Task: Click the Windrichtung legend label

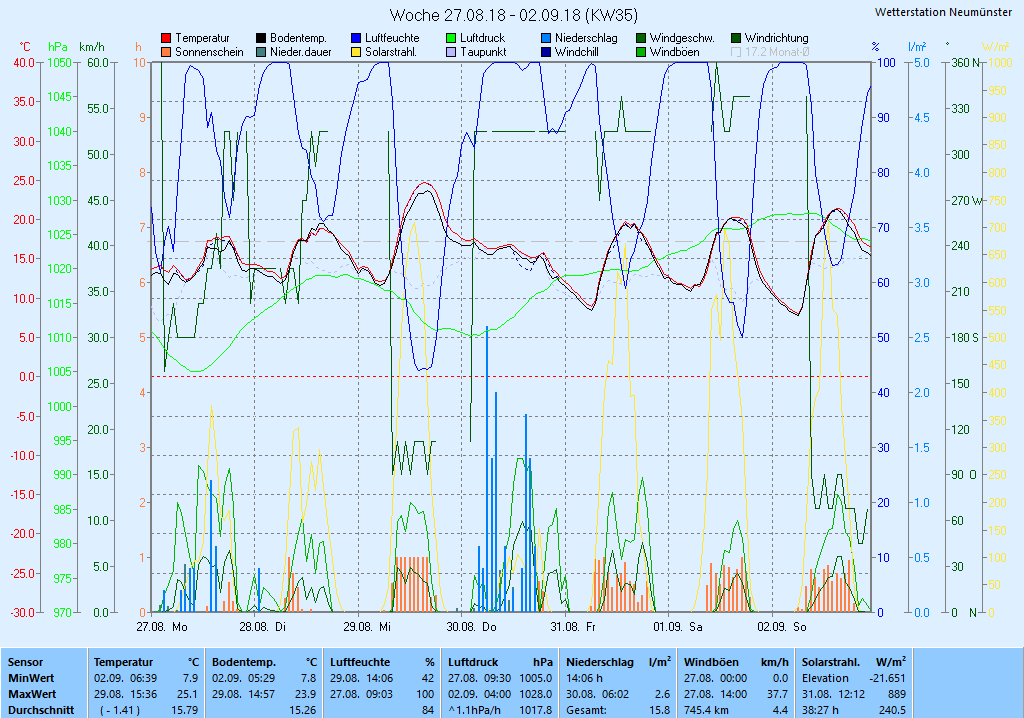Action: [776, 38]
